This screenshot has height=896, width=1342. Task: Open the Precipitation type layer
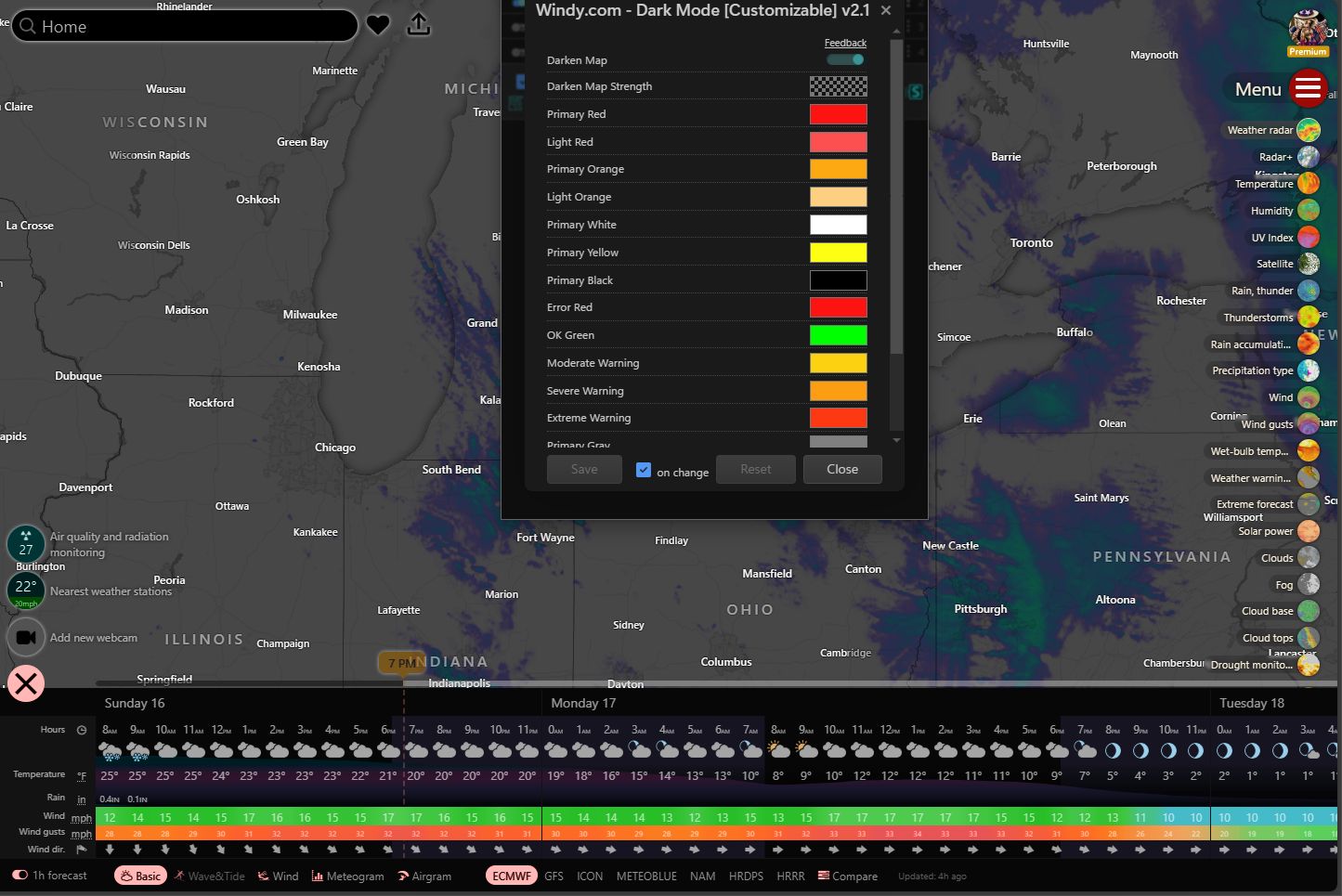click(1309, 370)
